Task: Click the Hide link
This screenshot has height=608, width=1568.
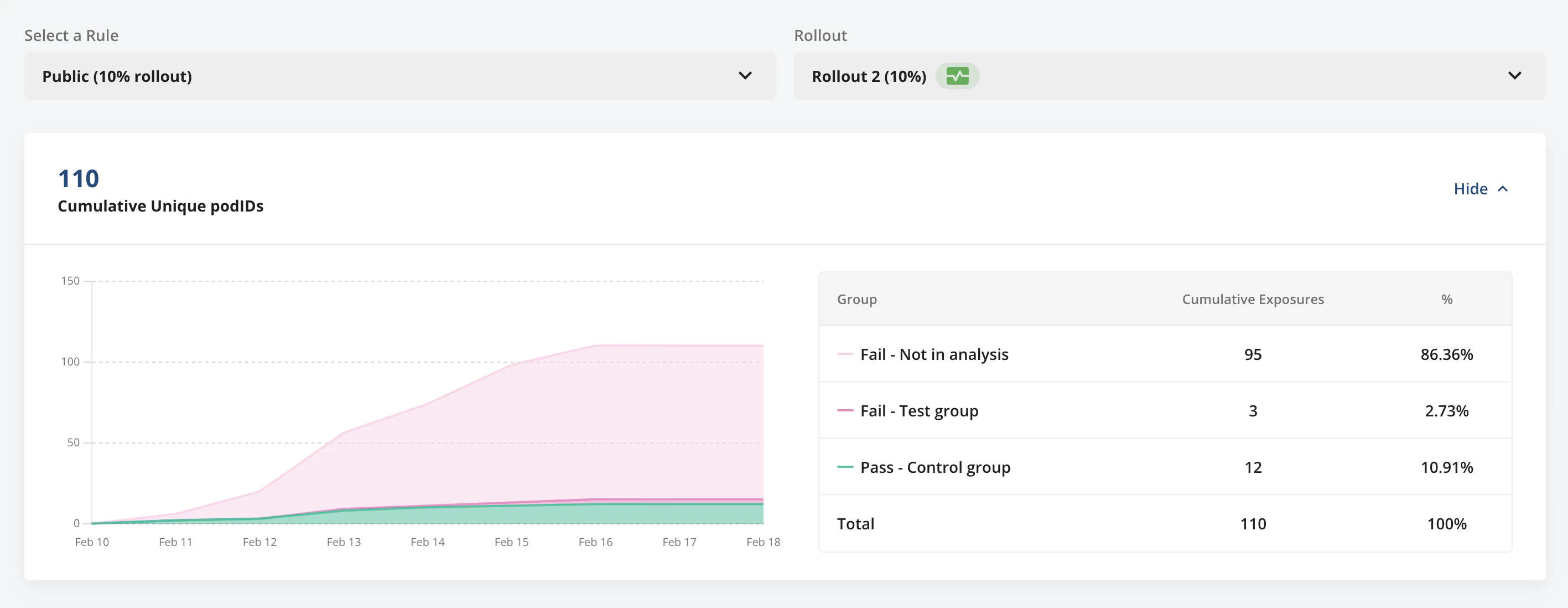Action: click(1470, 189)
